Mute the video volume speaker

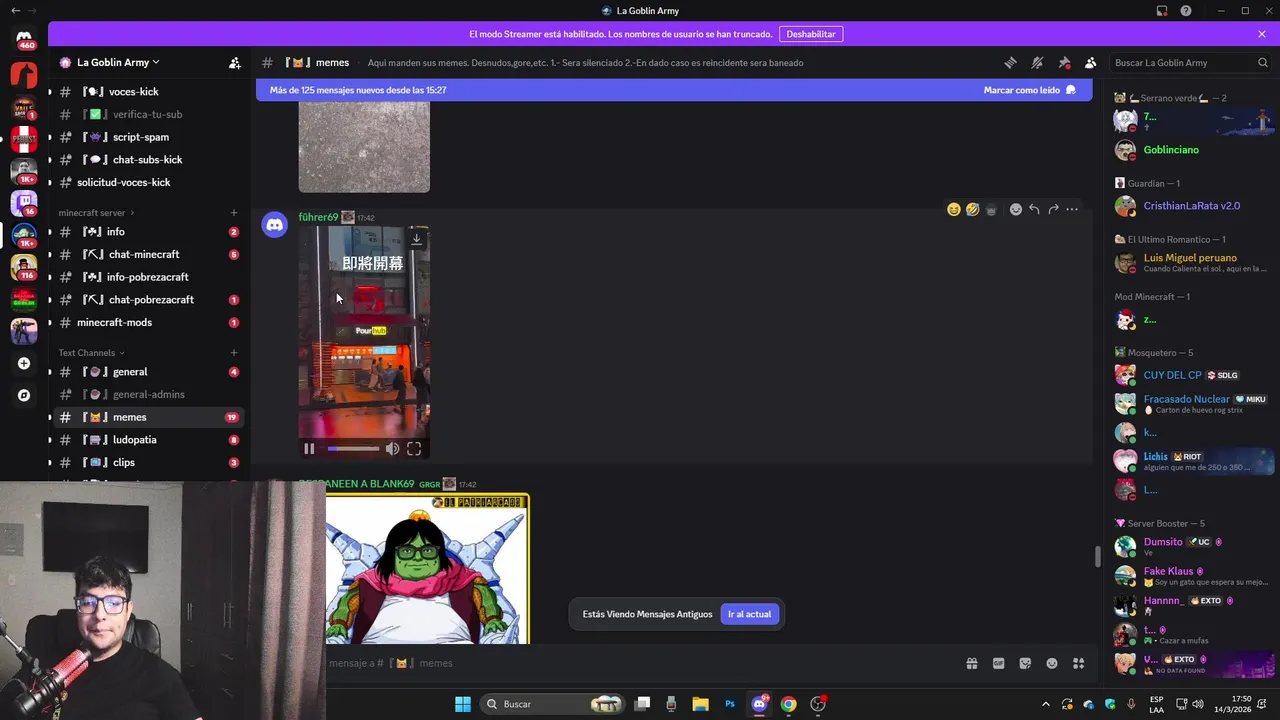point(392,449)
